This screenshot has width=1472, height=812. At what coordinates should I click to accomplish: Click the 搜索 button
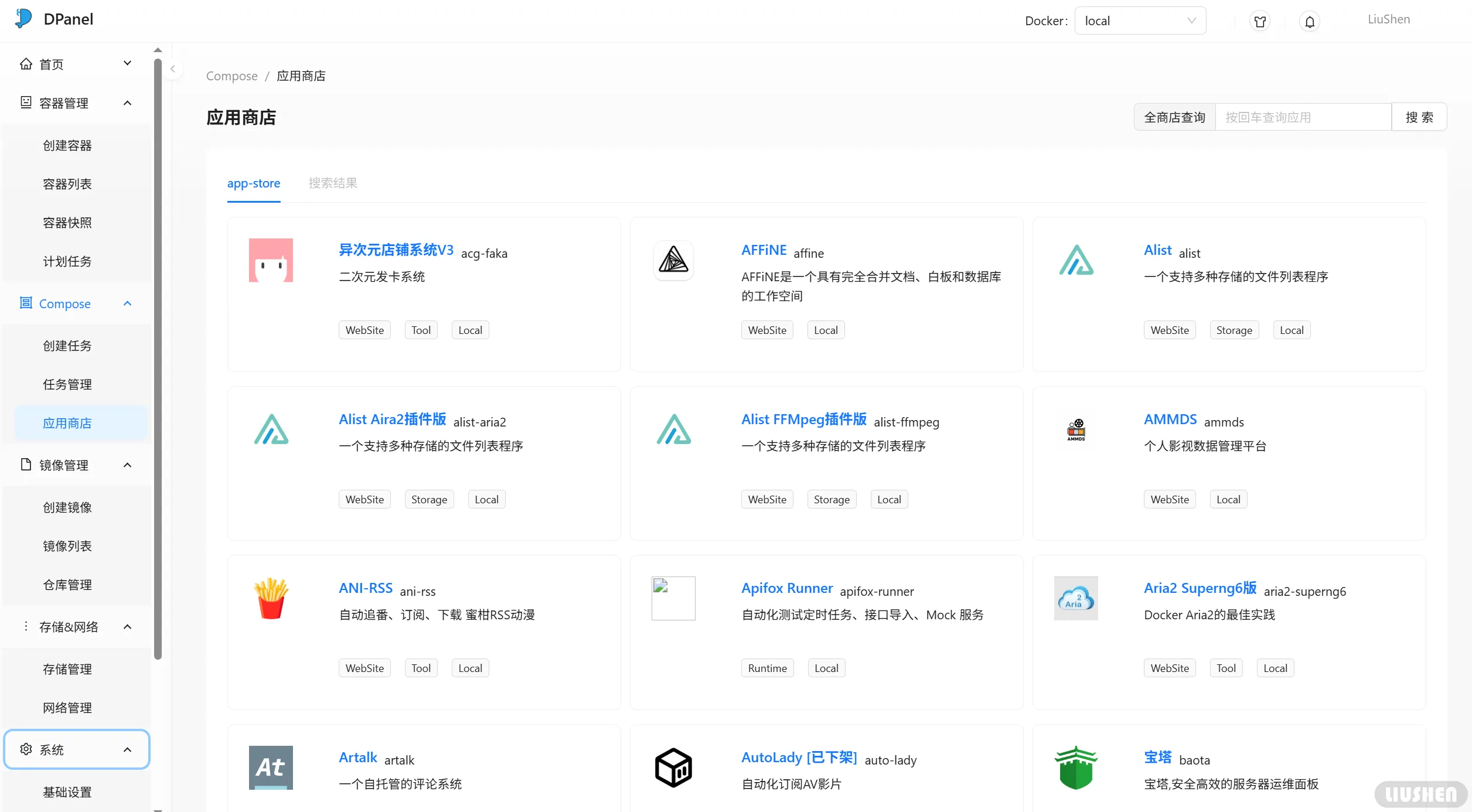click(1419, 117)
